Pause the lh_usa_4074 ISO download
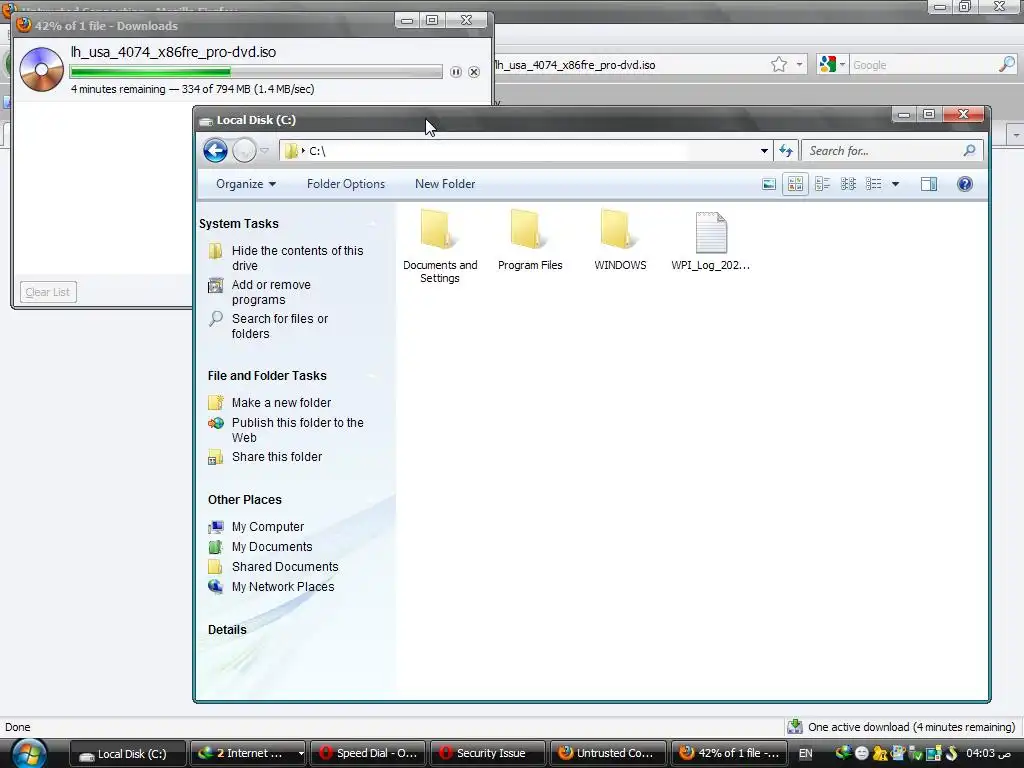Image resolution: width=1024 pixels, height=768 pixels. [x=456, y=72]
